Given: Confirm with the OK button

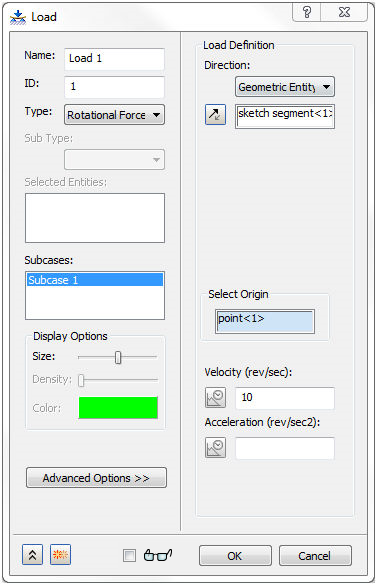Looking at the screenshot, I should point(235,556).
